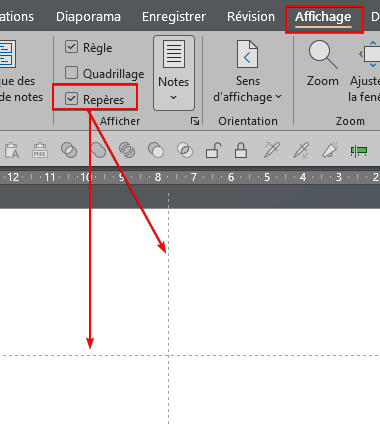Viewport: 380px width, 426px height.
Task: Expand the Sens d'affichage dropdown chevron
Action: coord(279,97)
